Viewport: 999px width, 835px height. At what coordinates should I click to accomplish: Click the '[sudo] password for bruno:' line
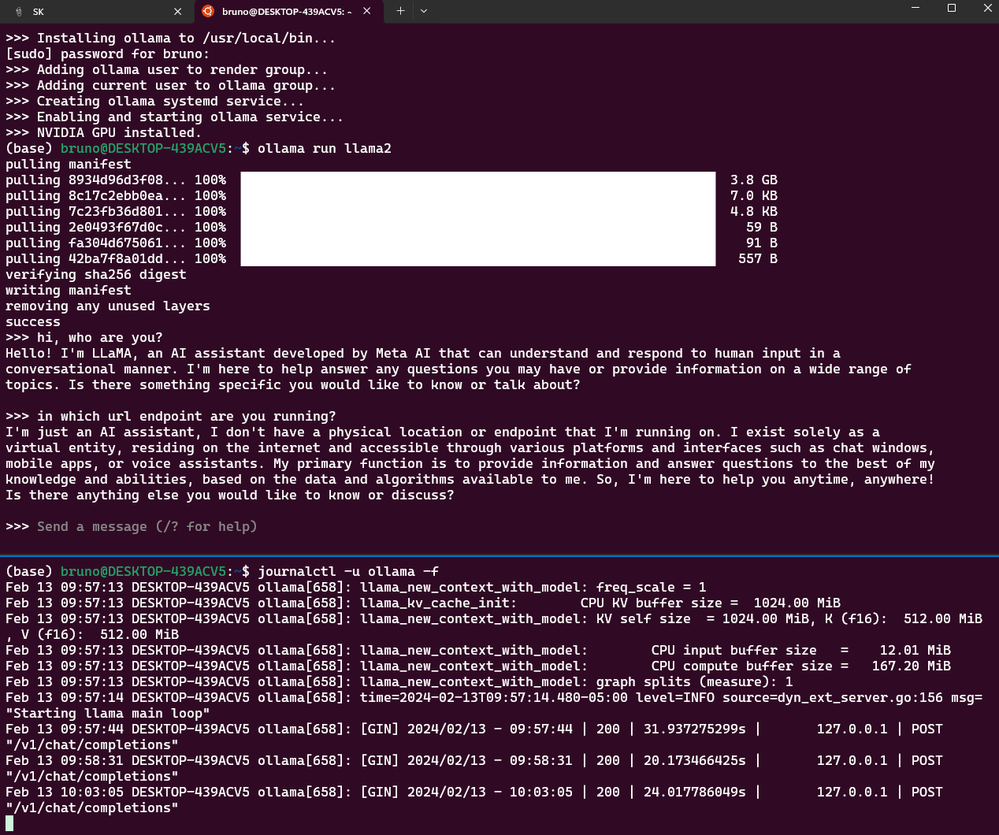pos(107,54)
